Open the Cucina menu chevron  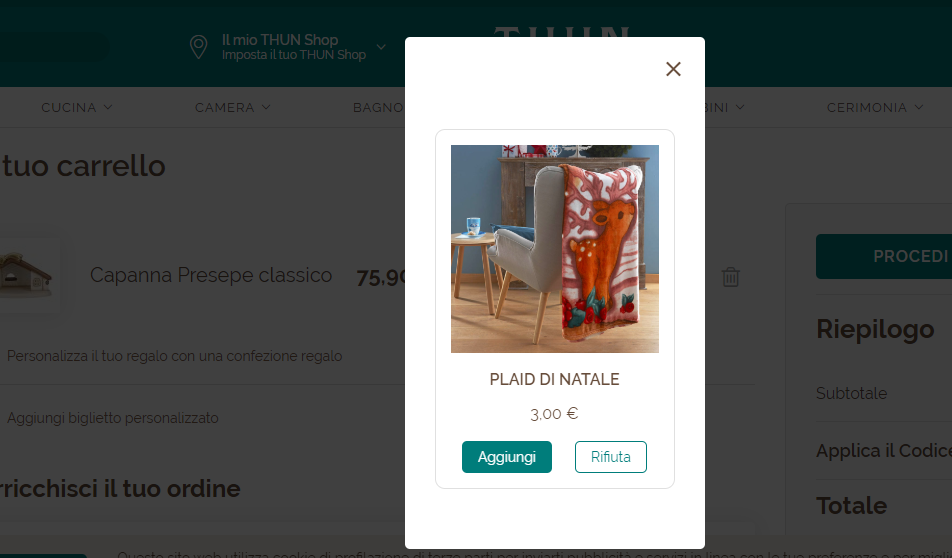tap(108, 107)
